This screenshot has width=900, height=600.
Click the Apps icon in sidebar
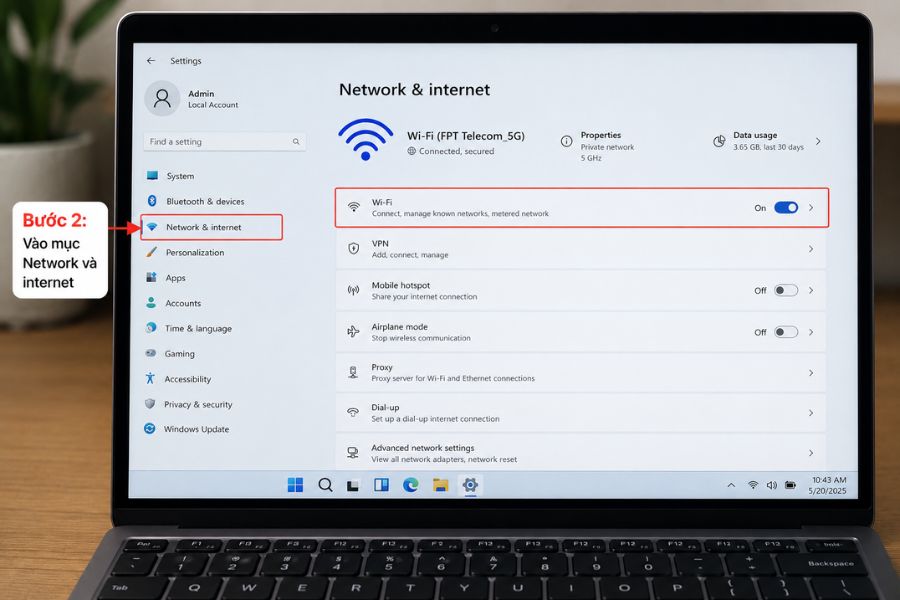[151, 277]
